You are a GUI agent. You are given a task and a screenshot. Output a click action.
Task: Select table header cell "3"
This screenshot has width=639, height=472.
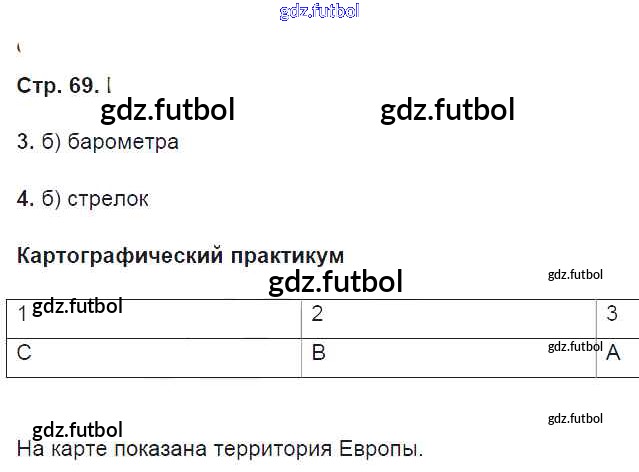coord(618,315)
